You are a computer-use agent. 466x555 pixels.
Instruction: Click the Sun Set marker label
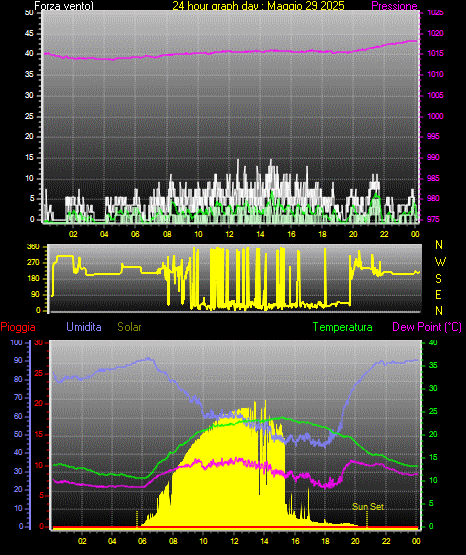(x=368, y=507)
